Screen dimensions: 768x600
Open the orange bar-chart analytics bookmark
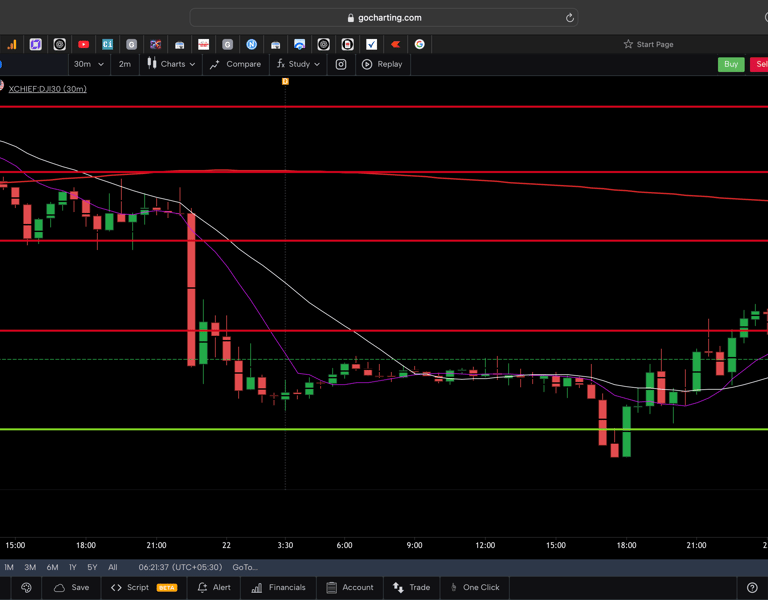[x=12, y=45]
